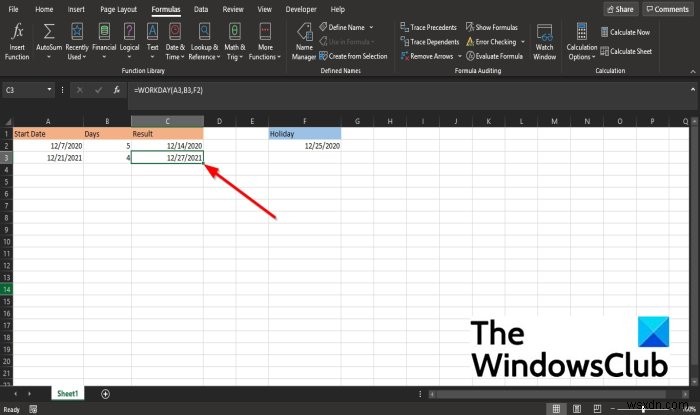Click the Select All corner triangle
700x415 pixels.
point(7,121)
